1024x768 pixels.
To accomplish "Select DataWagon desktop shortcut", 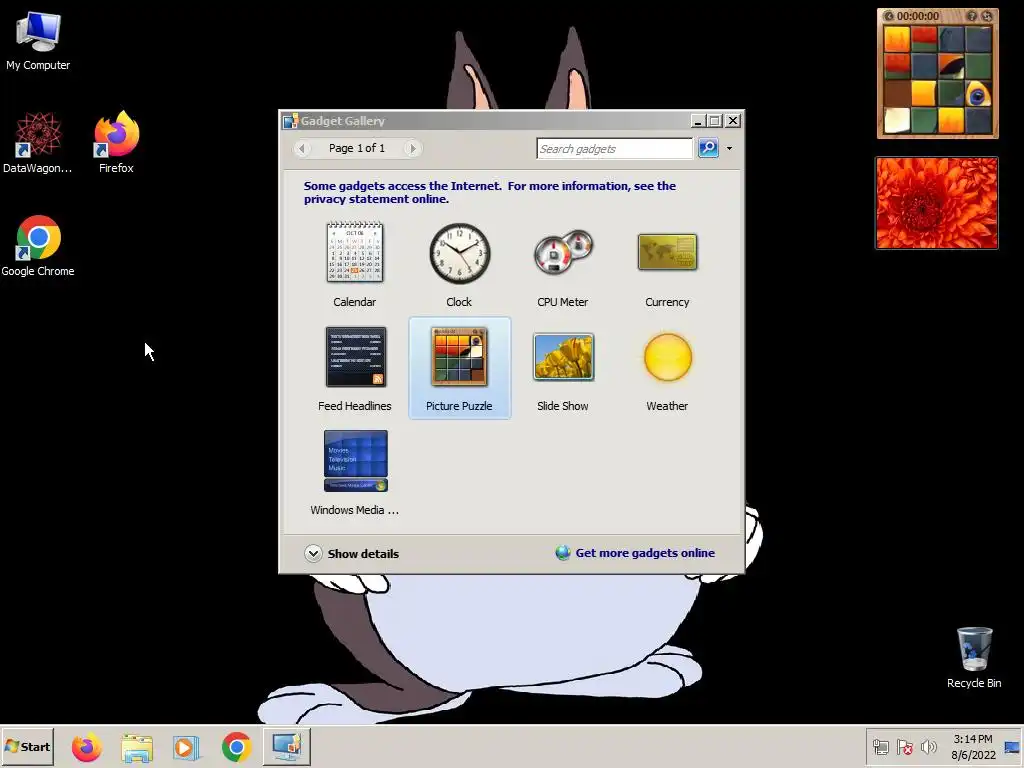I will pos(38,142).
